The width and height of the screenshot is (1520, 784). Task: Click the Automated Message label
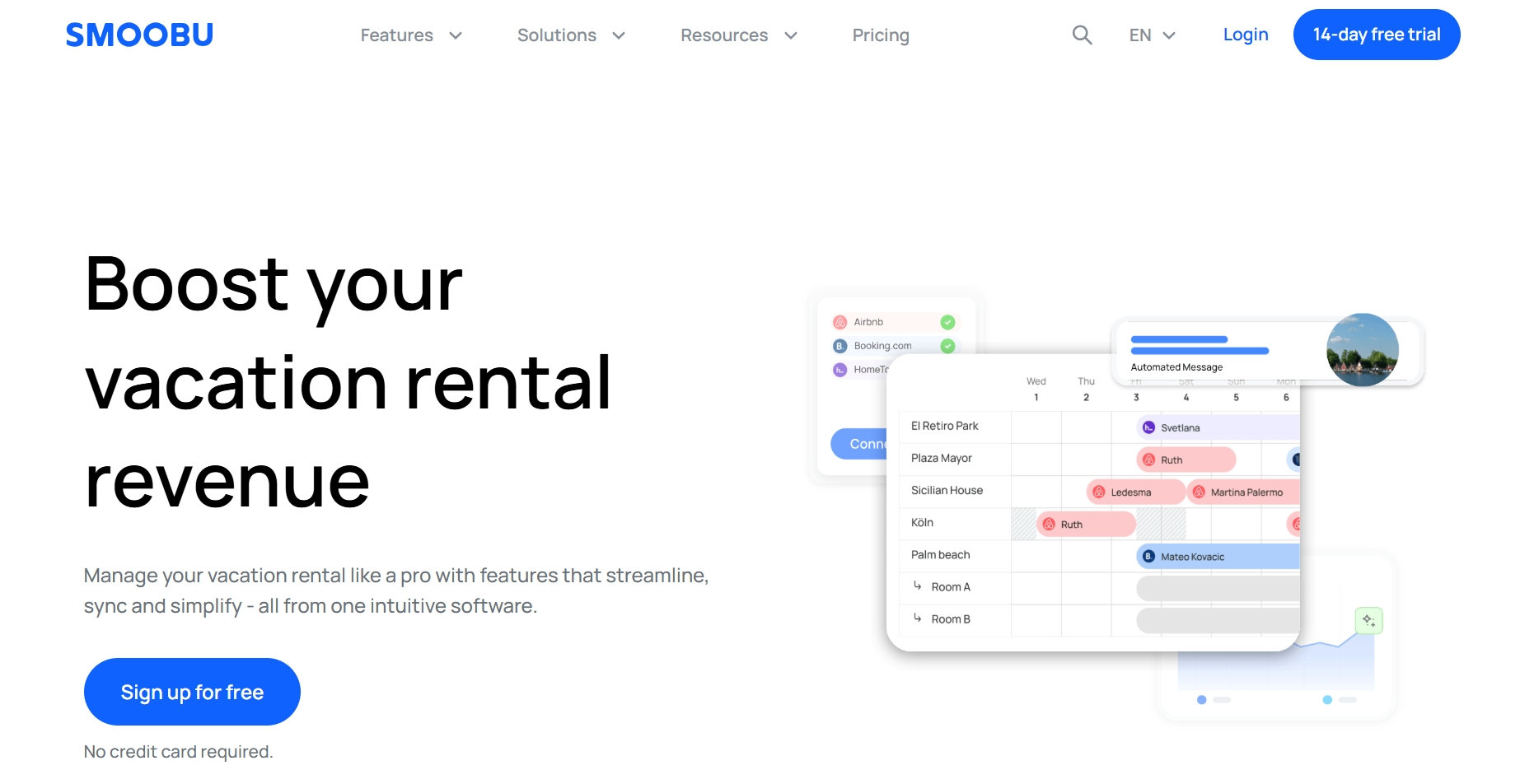(1176, 367)
